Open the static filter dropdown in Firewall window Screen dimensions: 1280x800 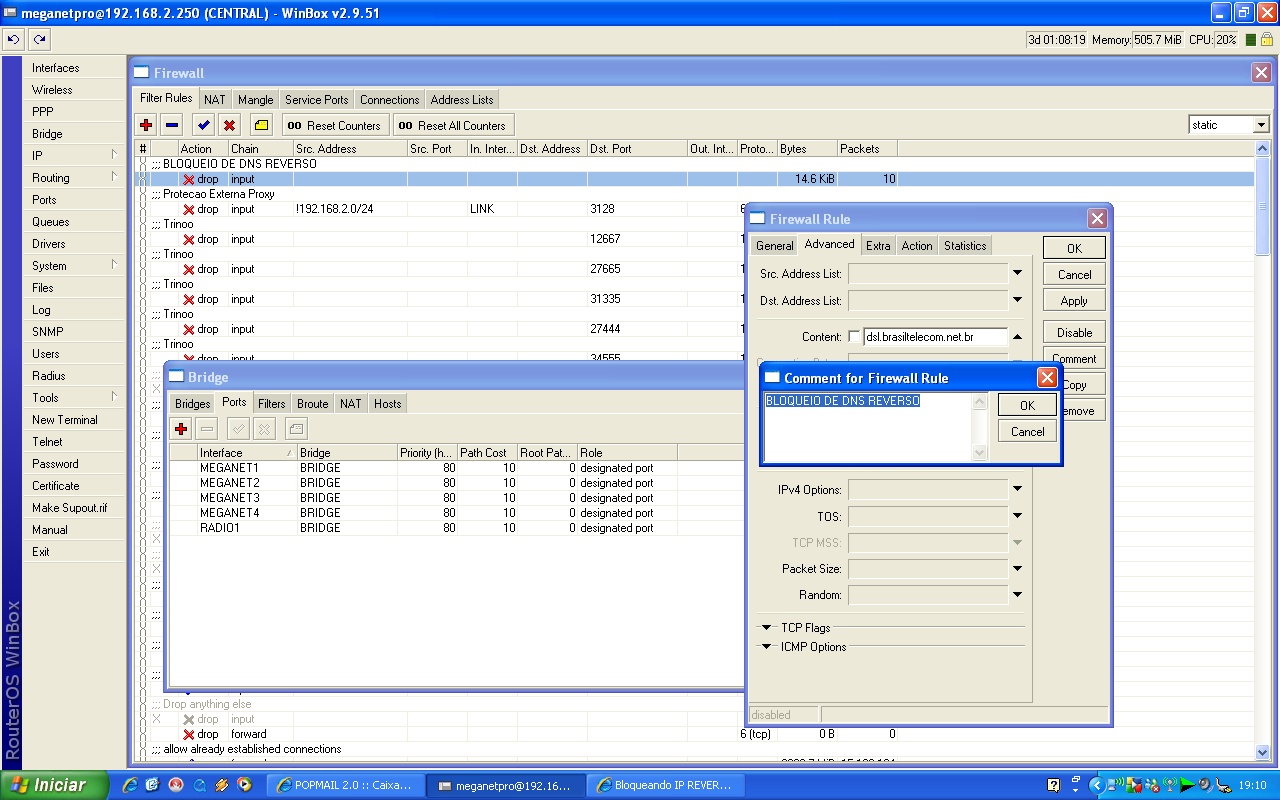1260,125
